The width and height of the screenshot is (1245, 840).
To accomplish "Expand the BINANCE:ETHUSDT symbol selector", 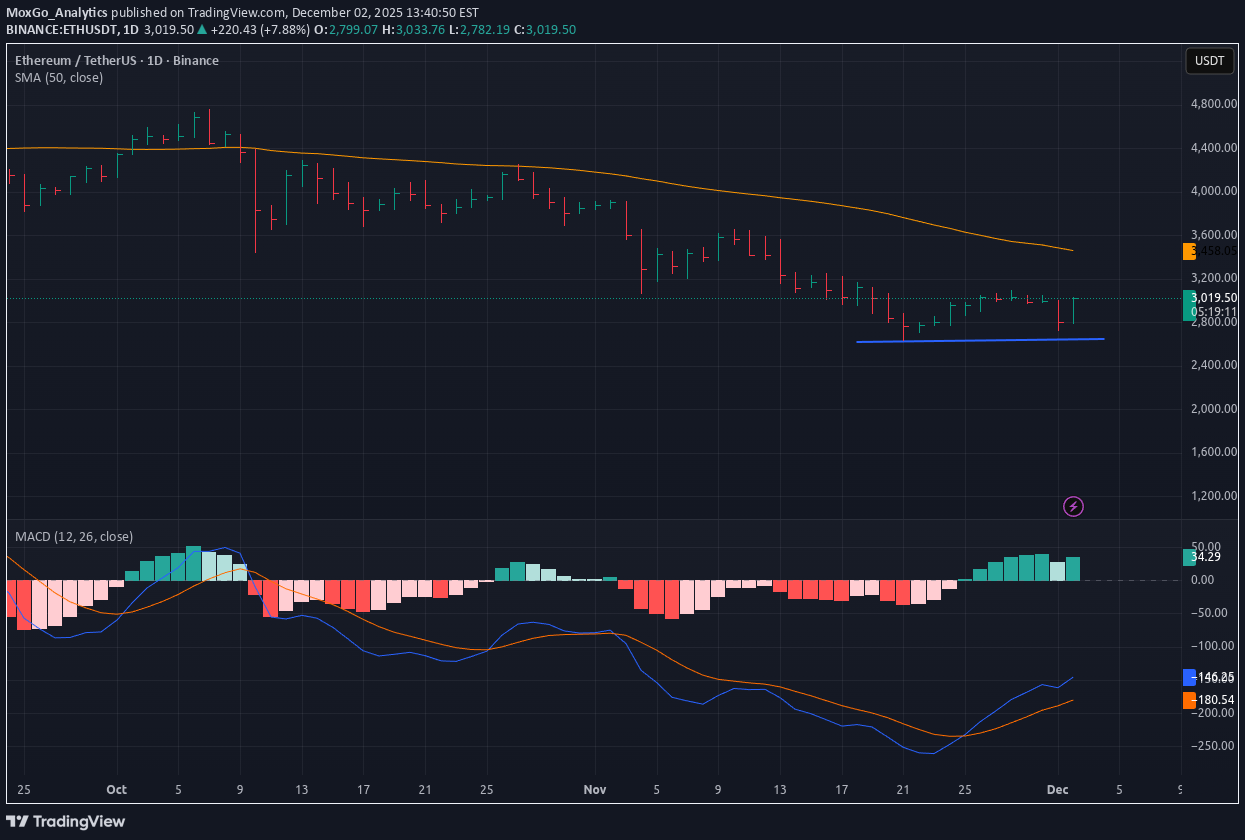I will click(62, 30).
